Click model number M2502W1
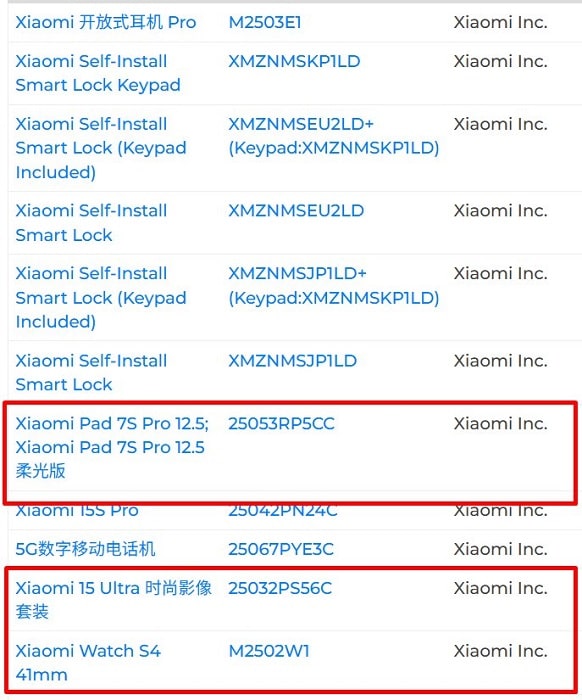Image resolution: width=582 pixels, height=700 pixels. point(269,651)
